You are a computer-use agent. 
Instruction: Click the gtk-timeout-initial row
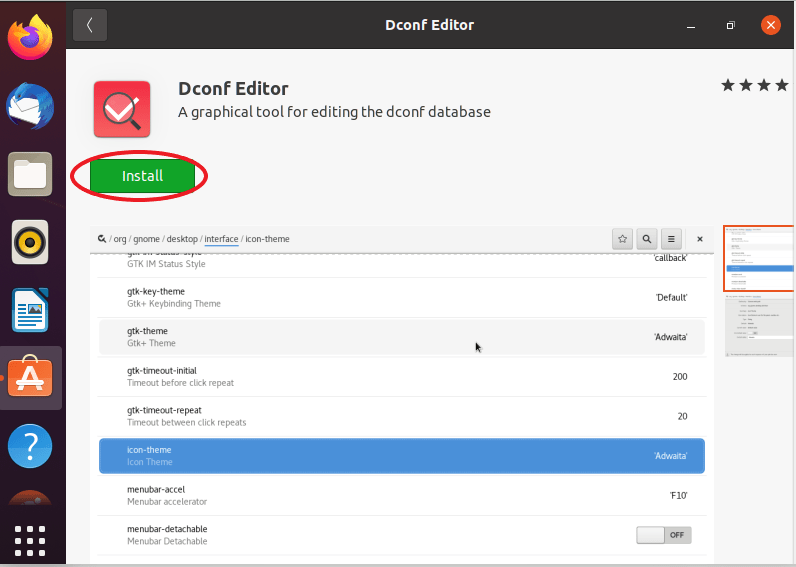tap(402, 377)
